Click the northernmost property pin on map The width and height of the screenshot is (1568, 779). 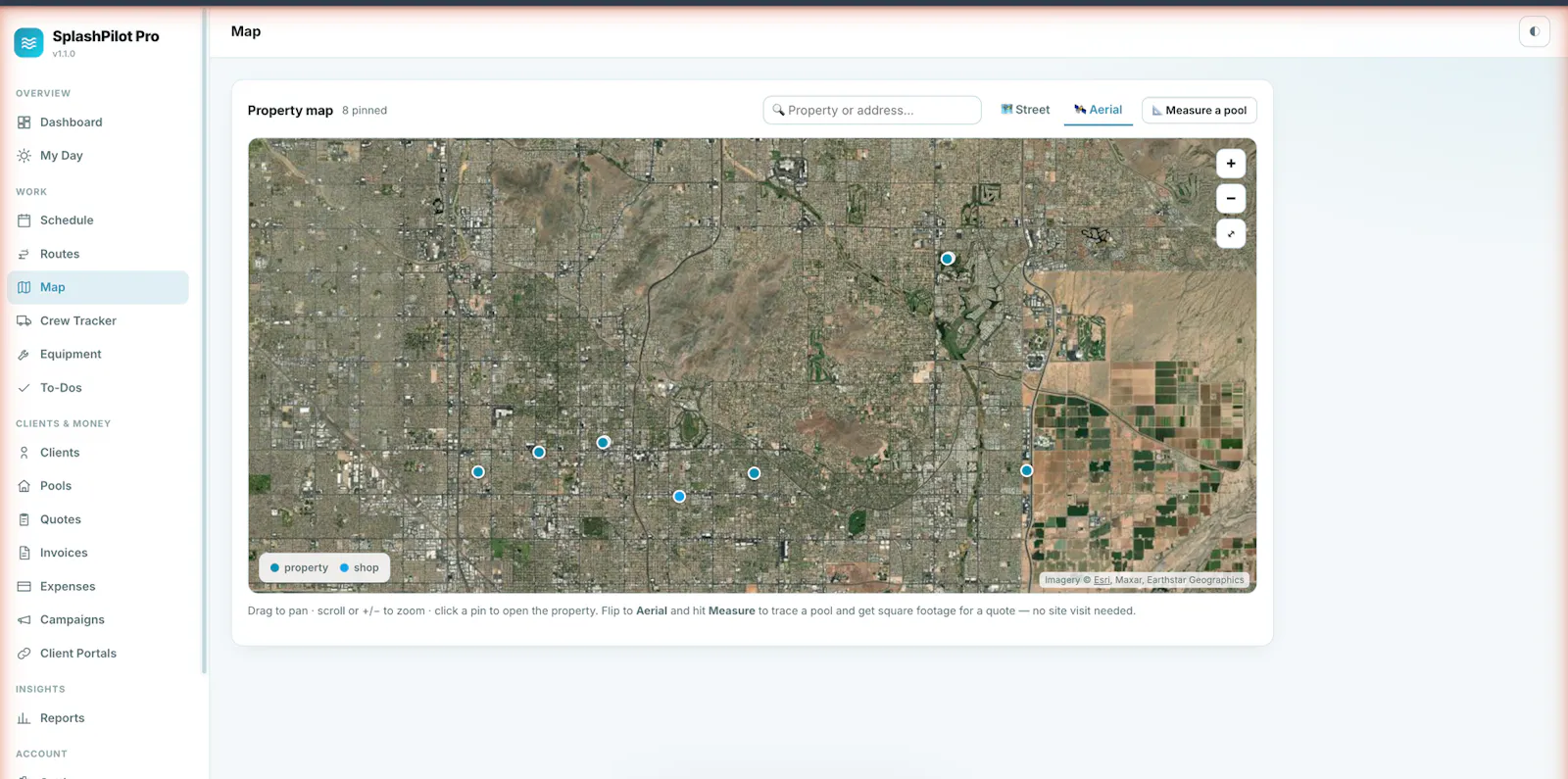pos(948,259)
